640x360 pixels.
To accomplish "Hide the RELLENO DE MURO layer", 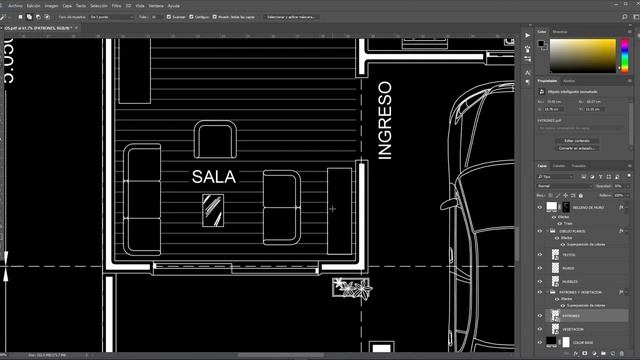I will [x=540, y=207].
